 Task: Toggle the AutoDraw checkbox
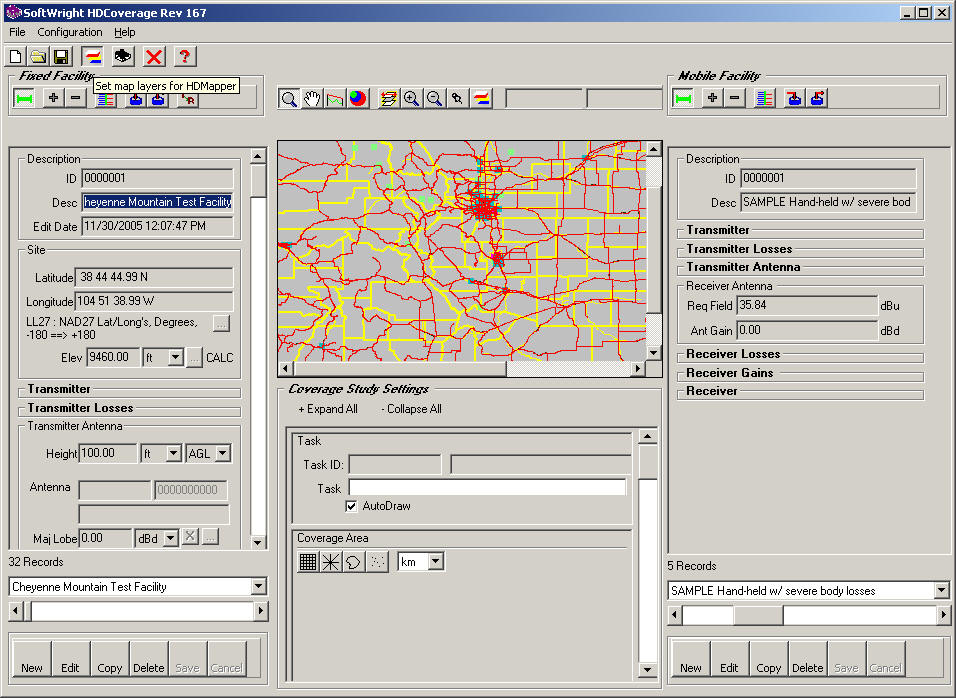click(x=351, y=506)
